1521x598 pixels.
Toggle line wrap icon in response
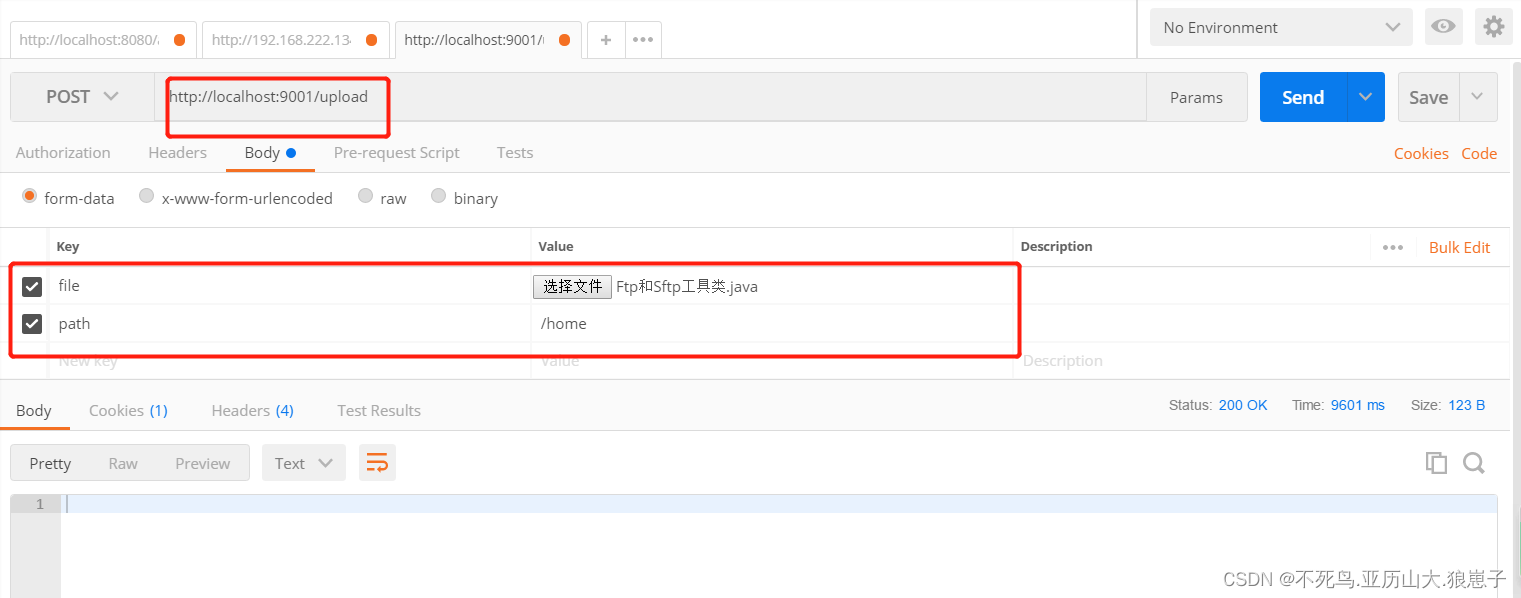coord(377,463)
